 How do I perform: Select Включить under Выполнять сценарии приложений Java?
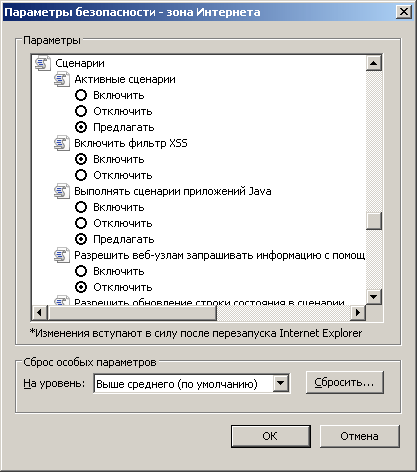point(81,207)
